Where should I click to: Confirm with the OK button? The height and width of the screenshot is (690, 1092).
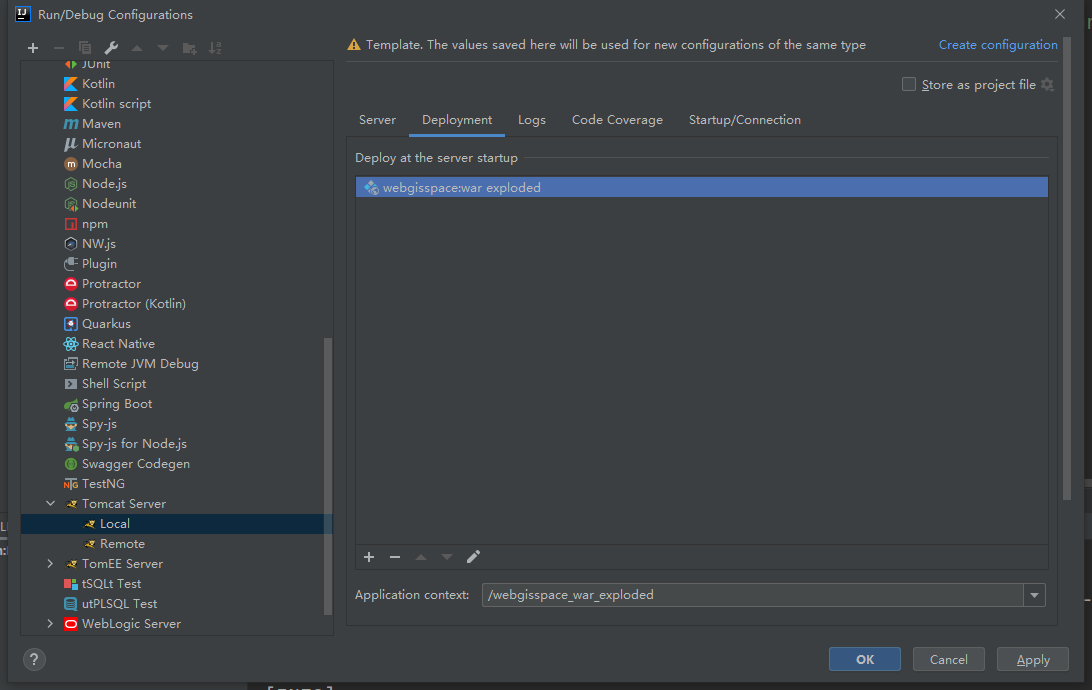pos(865,659)
